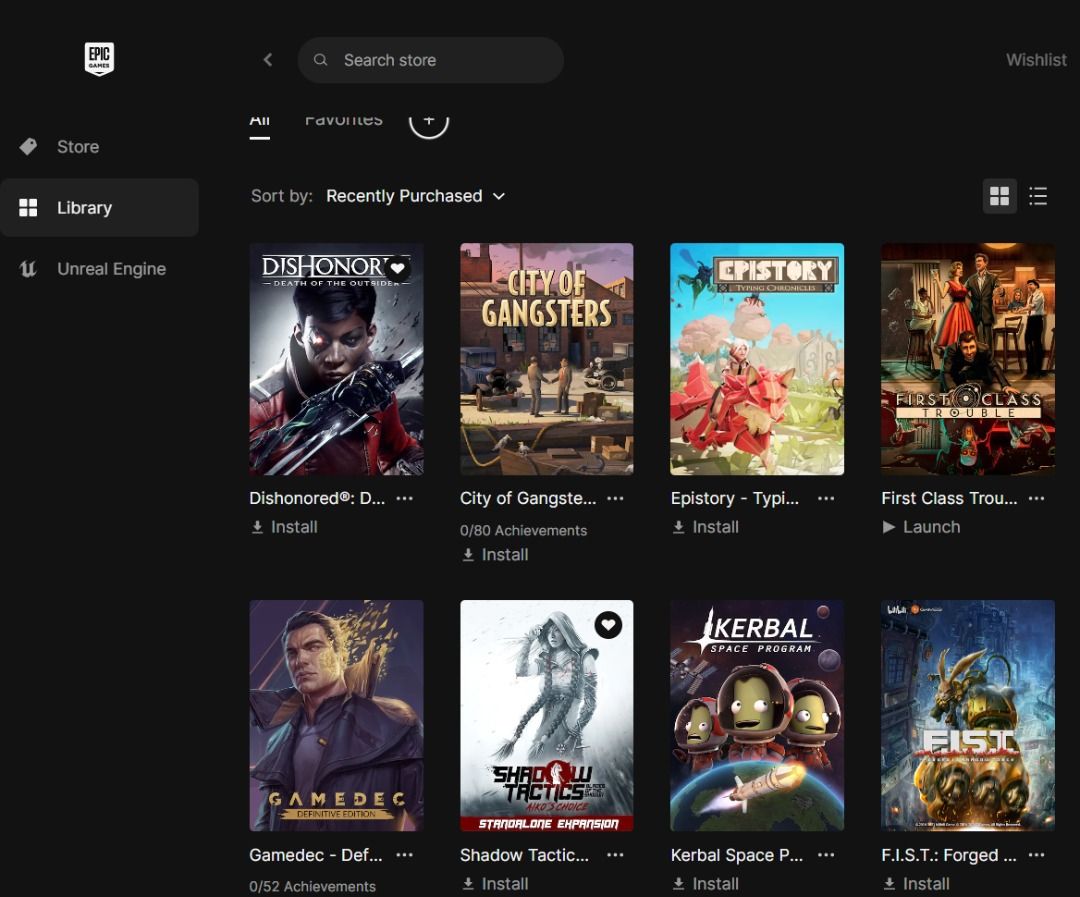
Task: Open First Class Trouble three-dot menu
Action: tap(1037, 498)
